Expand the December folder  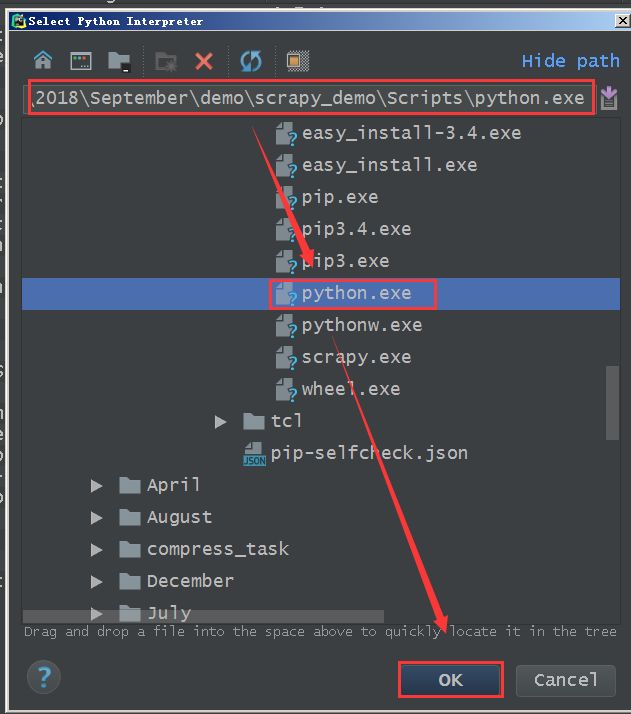point(96,581)
